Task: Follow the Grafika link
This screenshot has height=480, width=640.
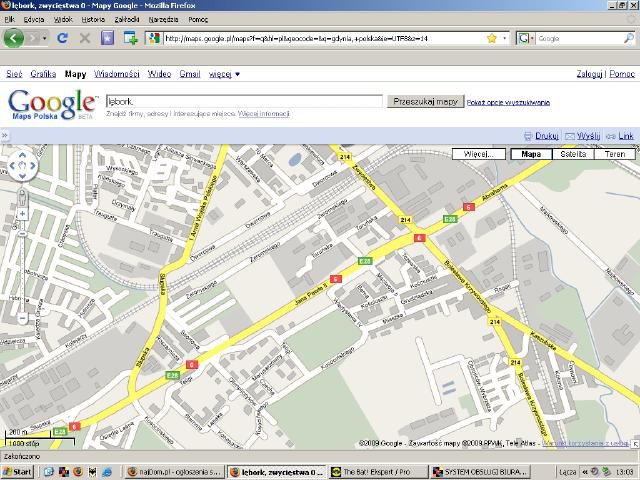Action: pyautogui.click(x=43, y=74)
